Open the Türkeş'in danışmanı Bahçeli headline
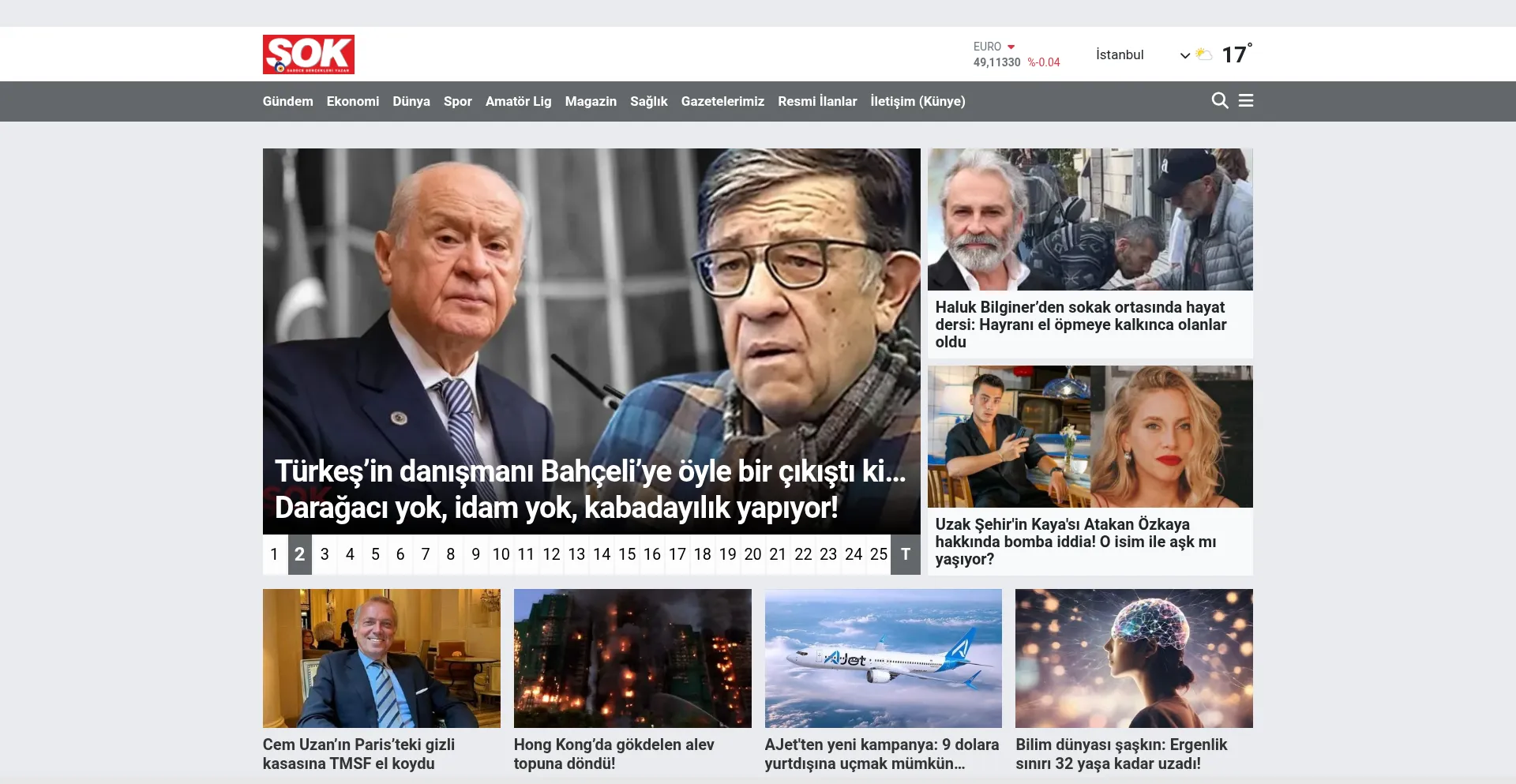This screenshot has height=784, width=1516. point(591,490)
